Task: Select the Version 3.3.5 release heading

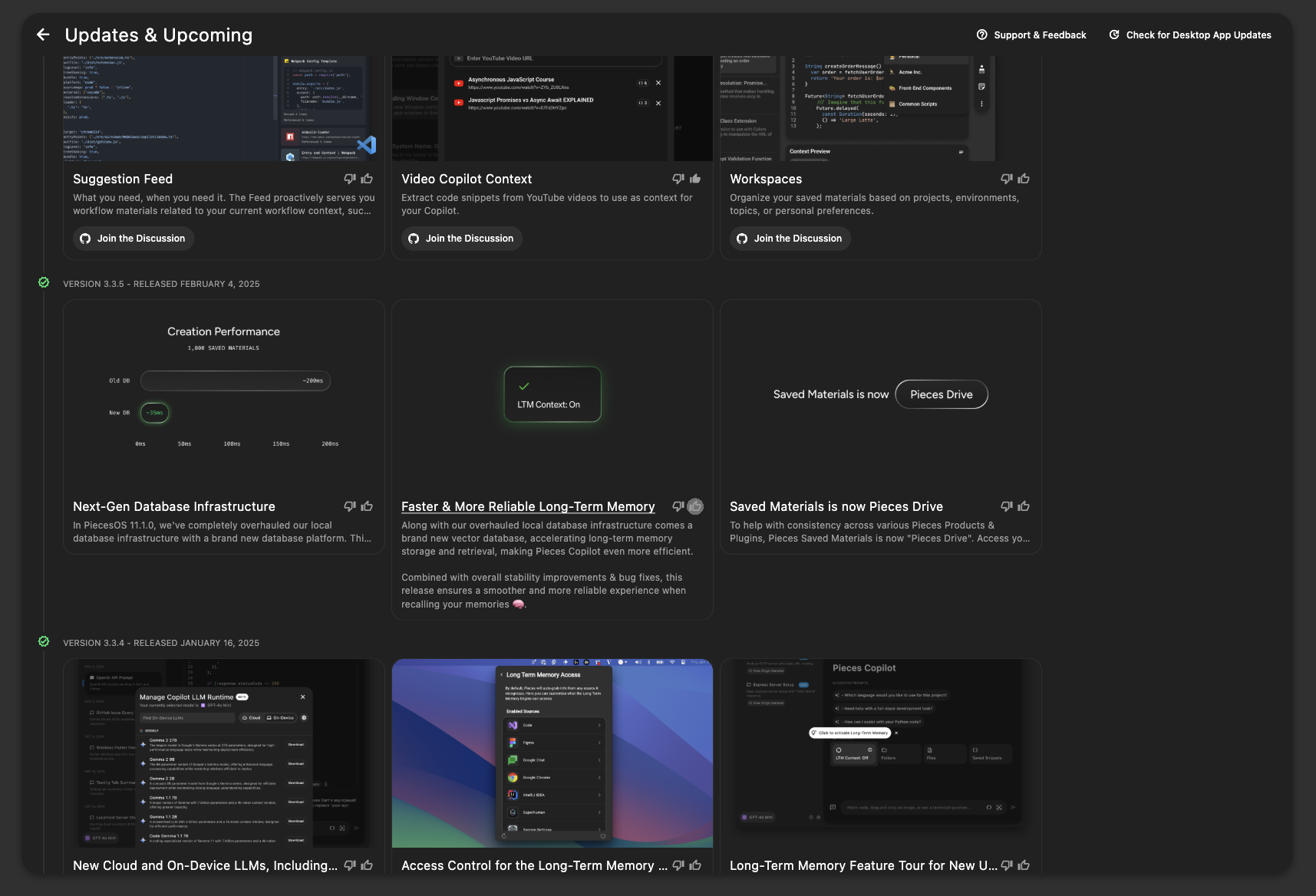Action: pos(161,284)
